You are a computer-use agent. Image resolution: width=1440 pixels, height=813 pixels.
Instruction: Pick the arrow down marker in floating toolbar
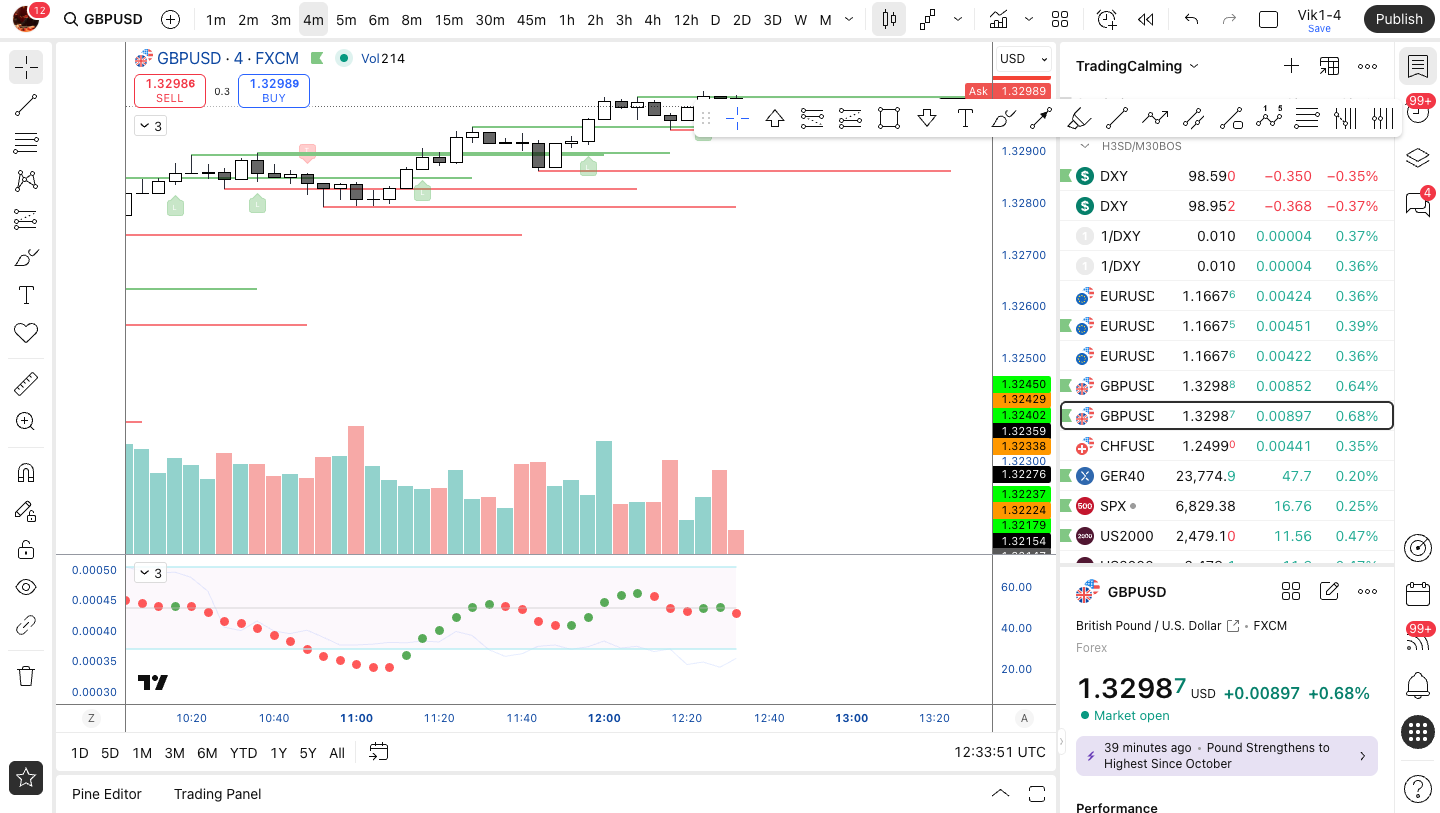927,119
